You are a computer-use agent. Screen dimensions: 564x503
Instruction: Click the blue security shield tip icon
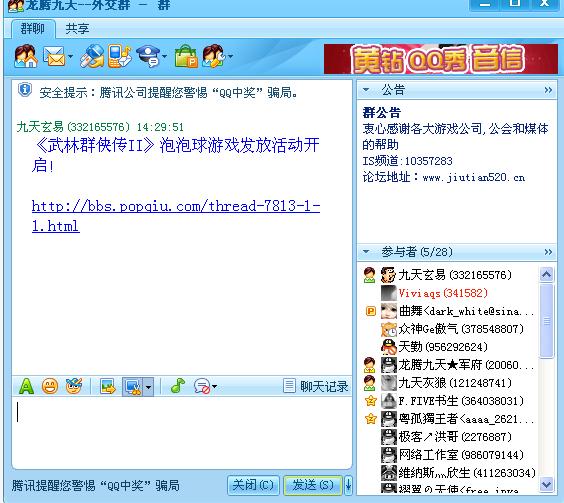25,90
